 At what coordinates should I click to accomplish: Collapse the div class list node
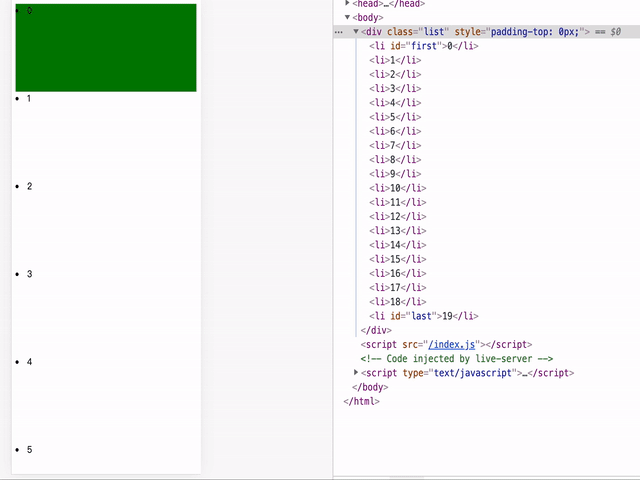pos(356,31)
